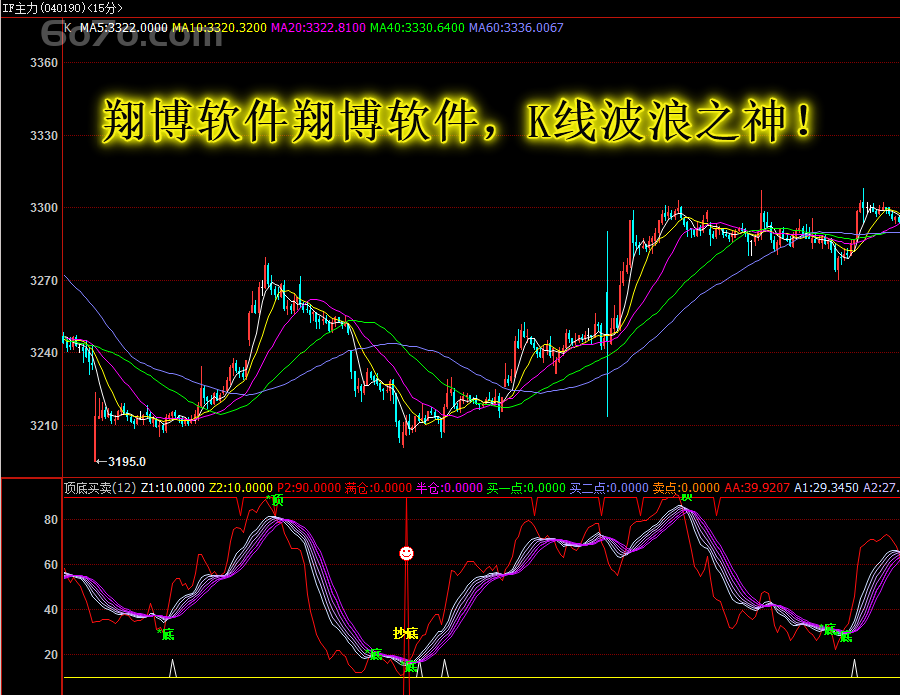The width and height of the screenshot is (900, 695).
Task: Click the magenta MA20:3322.8100 label
Action: pos(318,28)
